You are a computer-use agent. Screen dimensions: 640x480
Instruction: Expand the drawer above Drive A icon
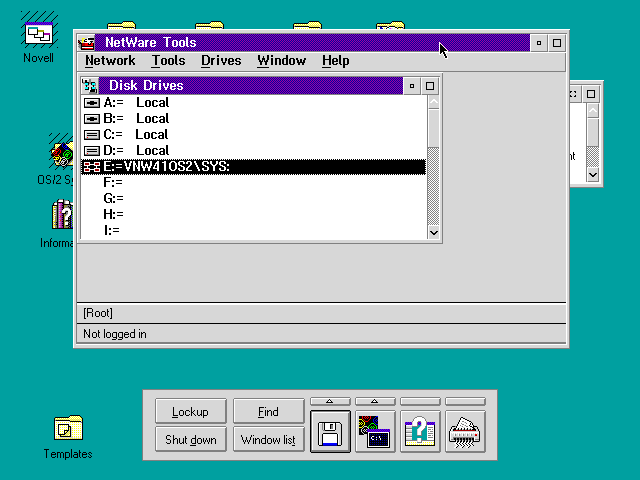point(330,402)
